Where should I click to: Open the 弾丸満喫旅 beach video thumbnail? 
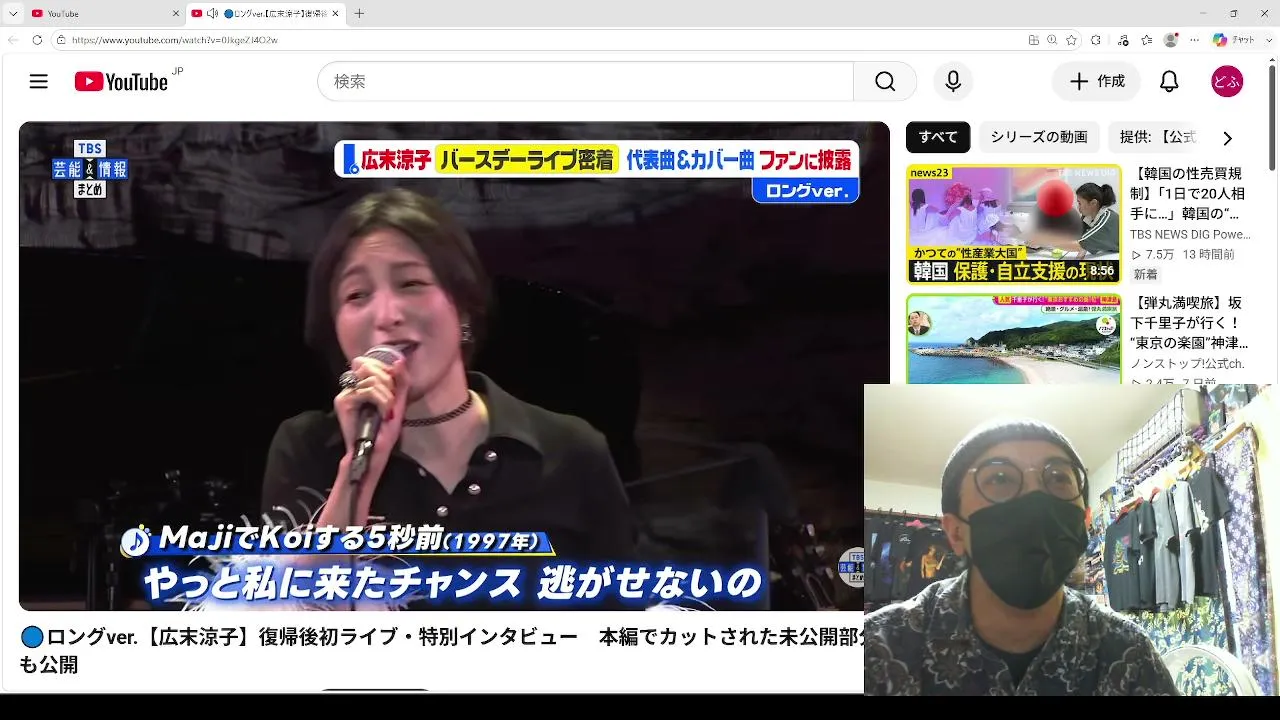pyautogui.click(x=1014, y=339)
